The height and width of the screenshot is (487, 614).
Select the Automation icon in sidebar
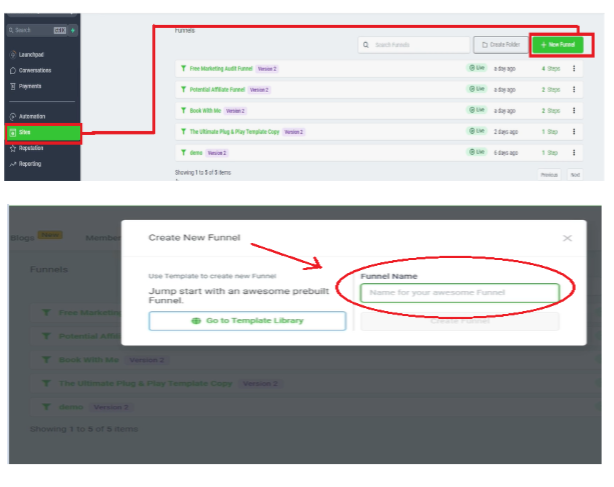11,116
